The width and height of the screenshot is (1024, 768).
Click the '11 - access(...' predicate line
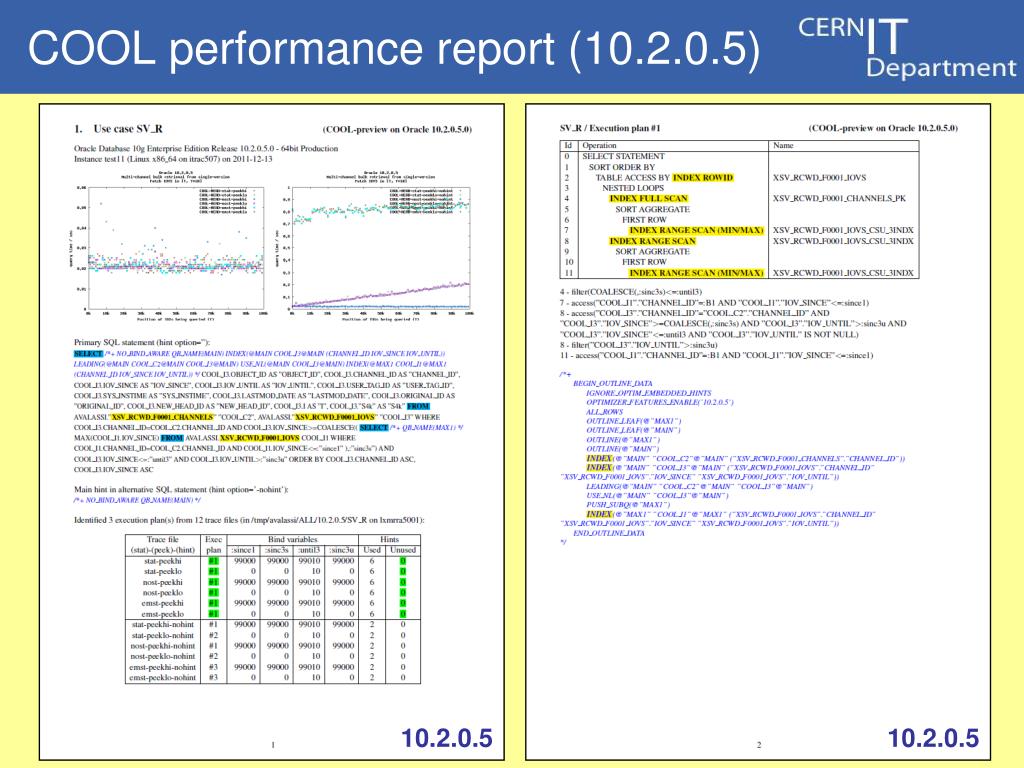pyautogui.click(x=716, y=356)
